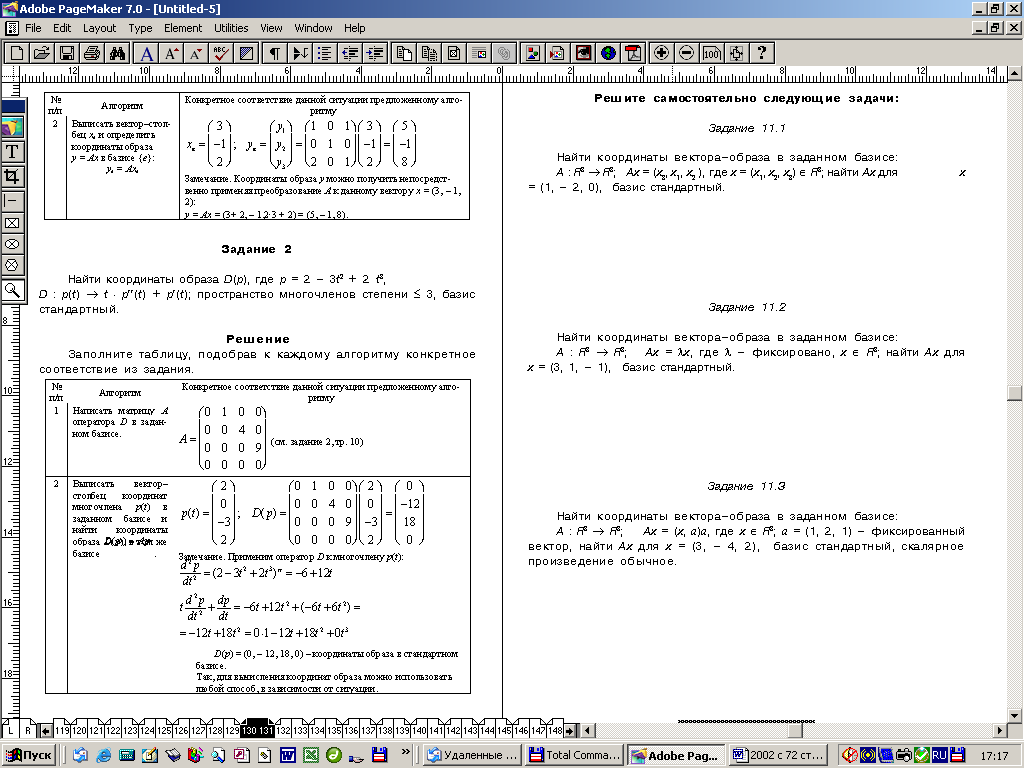1024x768 pixels.
Task: Toggle paragraph marks (pilcrow) icon
Action: pos(275,53)
